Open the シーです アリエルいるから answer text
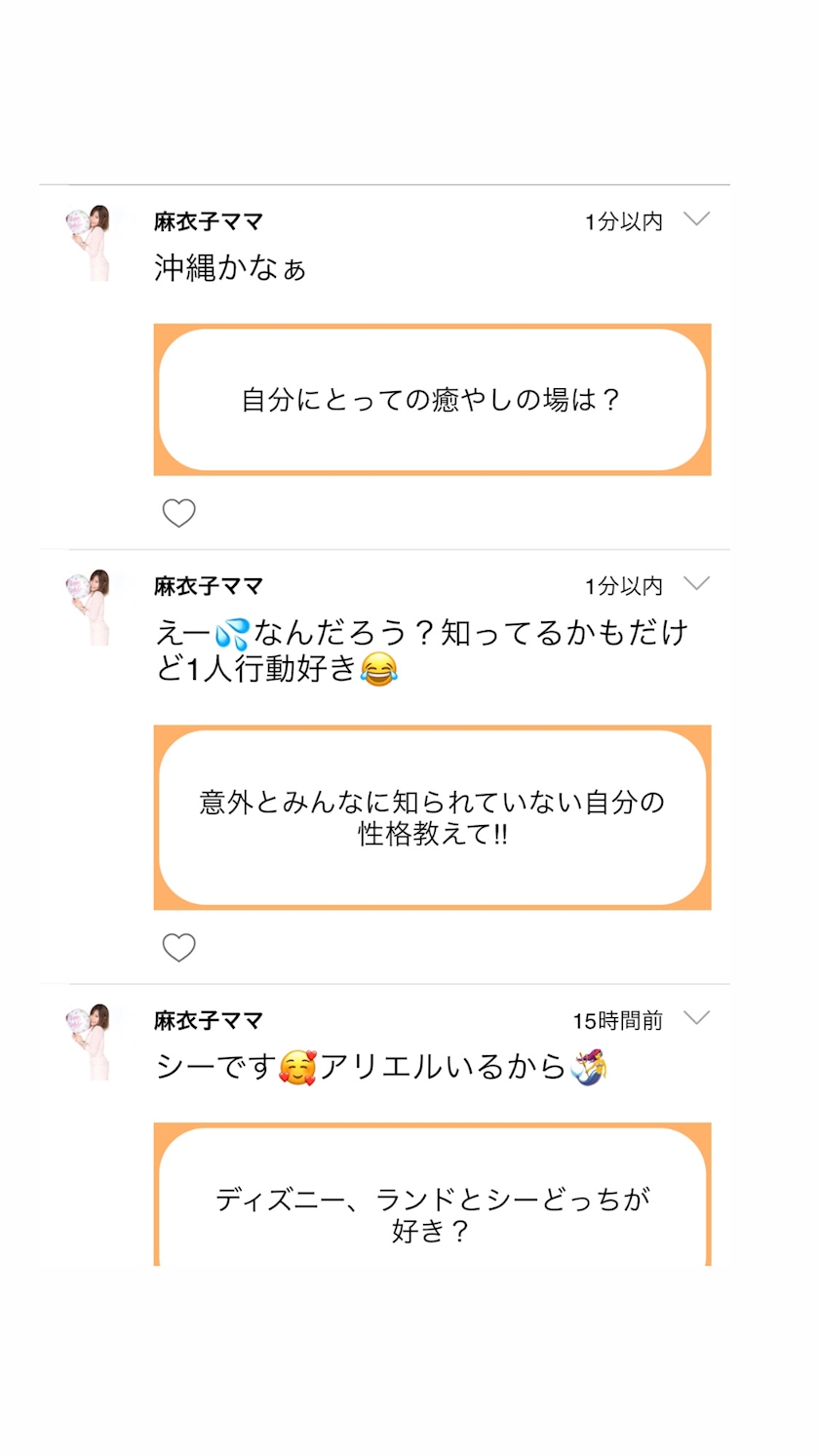 (x=380, y=1068)
